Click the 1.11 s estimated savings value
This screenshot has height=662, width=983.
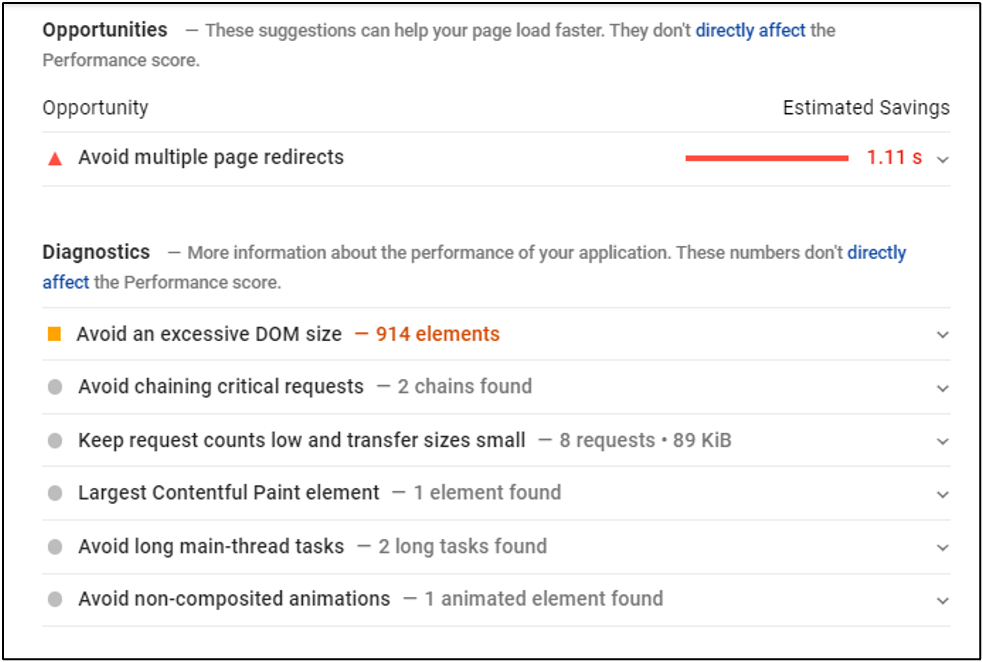pyautogui.click(x=895, y=157)
